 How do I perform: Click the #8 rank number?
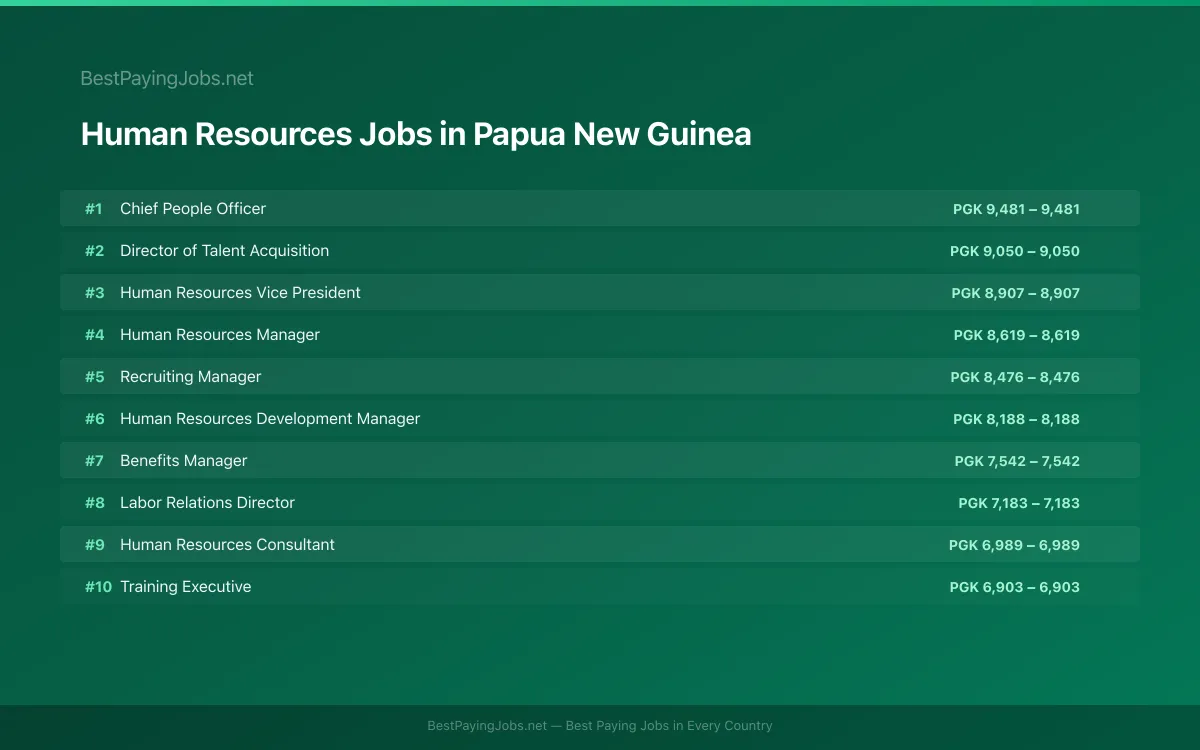click(x=94, y=503)
